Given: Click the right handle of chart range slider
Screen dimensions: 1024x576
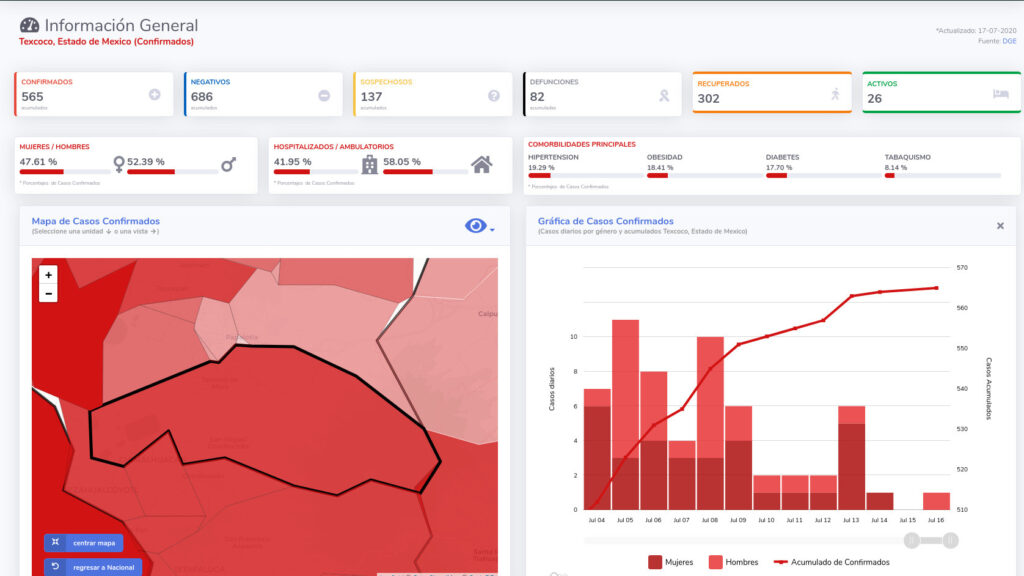Looking at the screenshot, I should [950, 541].
